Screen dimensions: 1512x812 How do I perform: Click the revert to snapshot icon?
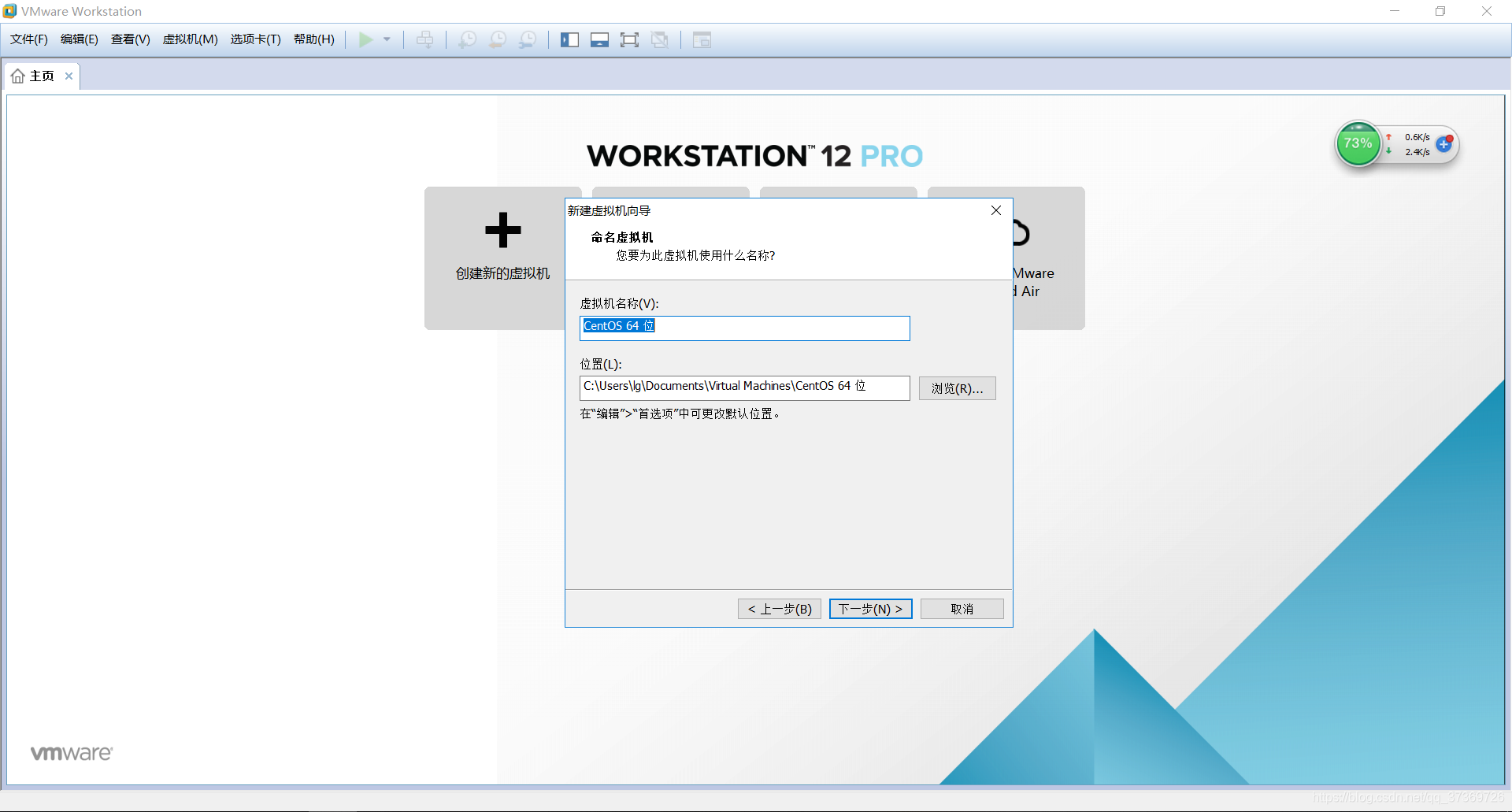[x=498, y=39]
